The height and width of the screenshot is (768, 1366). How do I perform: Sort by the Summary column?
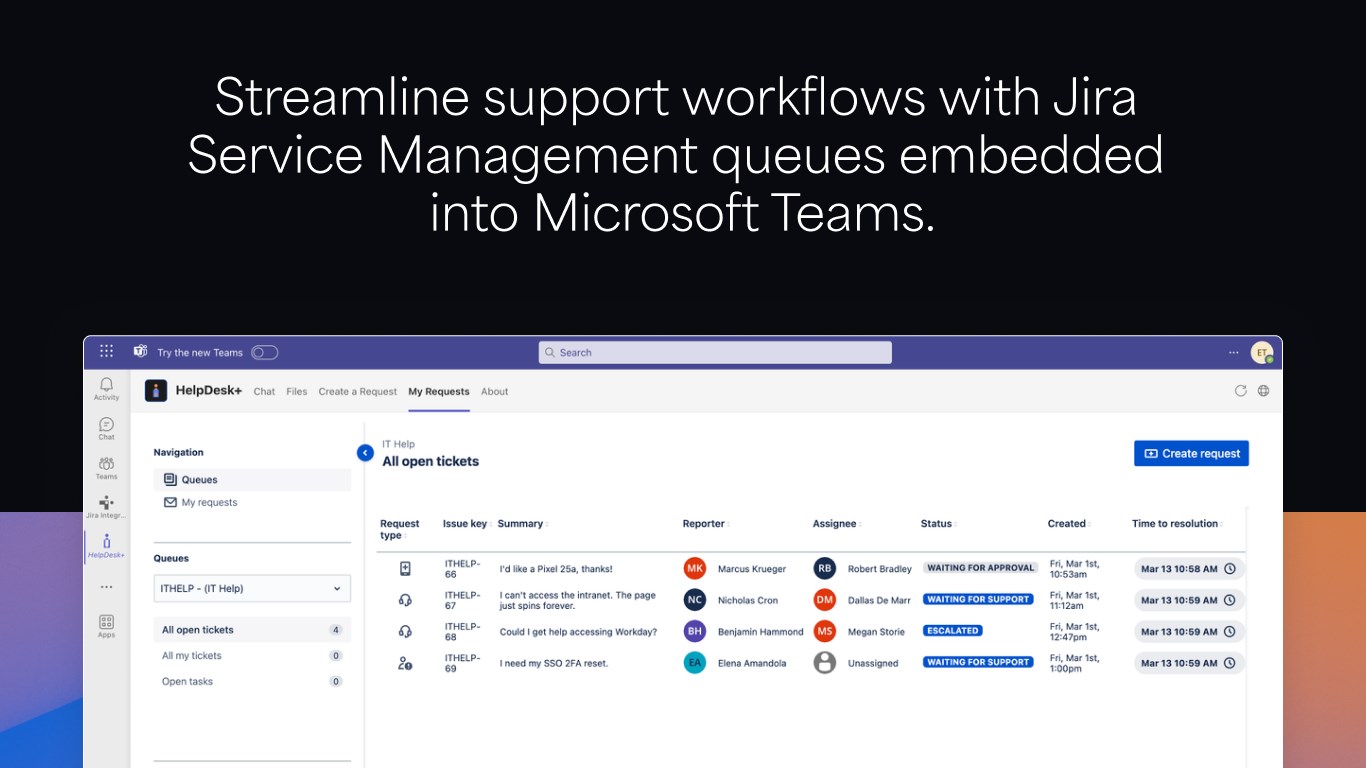coord(522,524)
